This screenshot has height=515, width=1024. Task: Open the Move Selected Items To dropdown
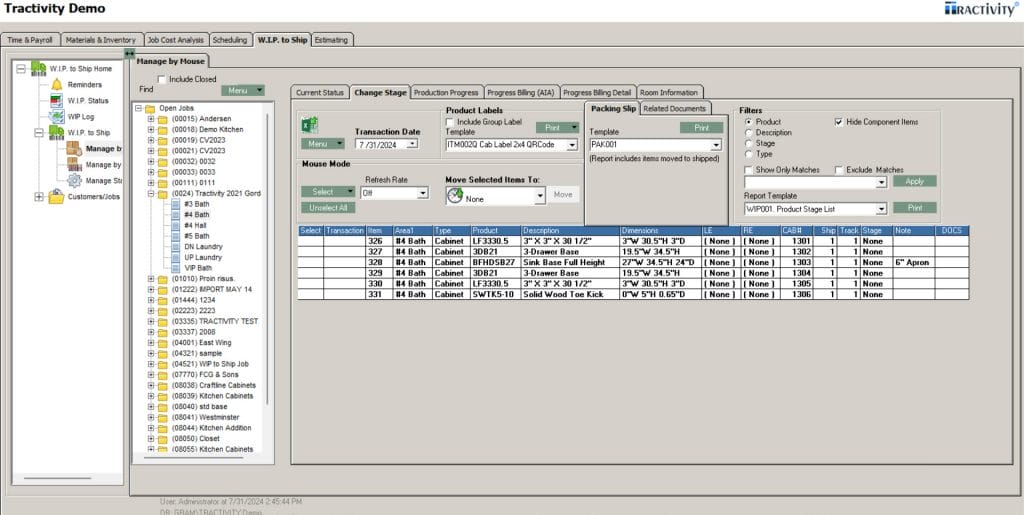click(540, 196)
